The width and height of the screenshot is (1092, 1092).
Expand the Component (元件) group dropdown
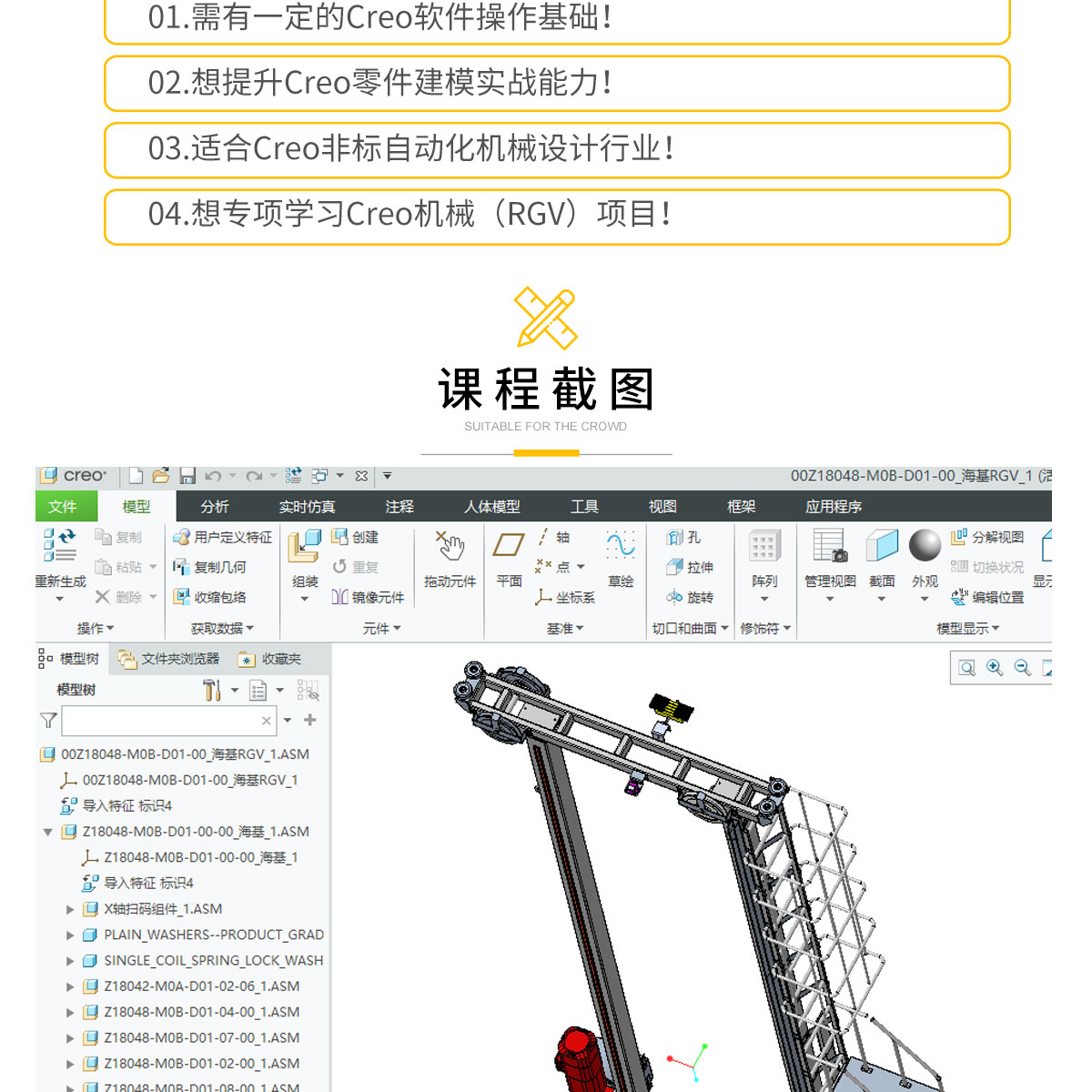coord(381,628)
